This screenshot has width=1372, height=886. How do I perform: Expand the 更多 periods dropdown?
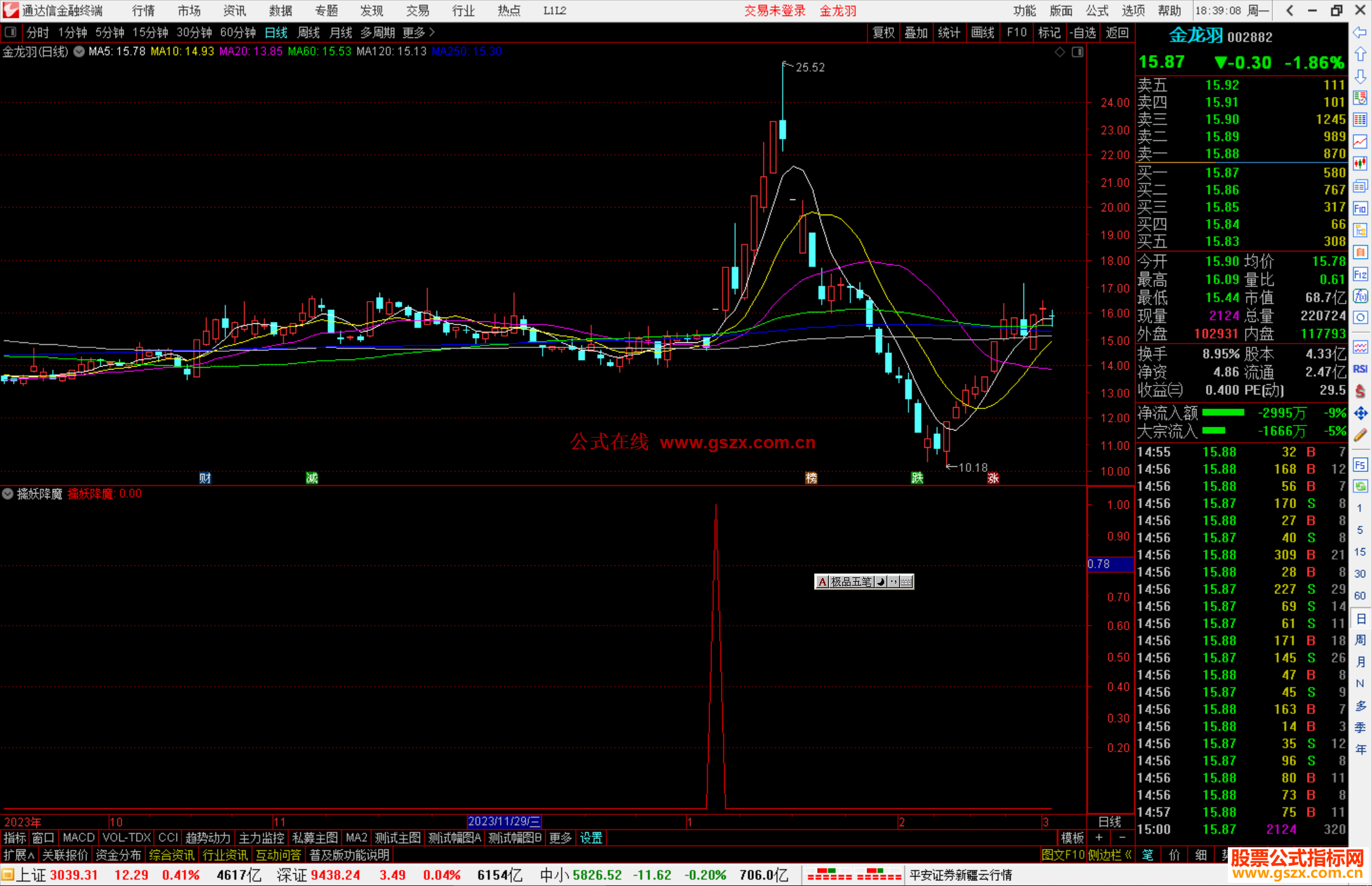click(x=419, y=32)
